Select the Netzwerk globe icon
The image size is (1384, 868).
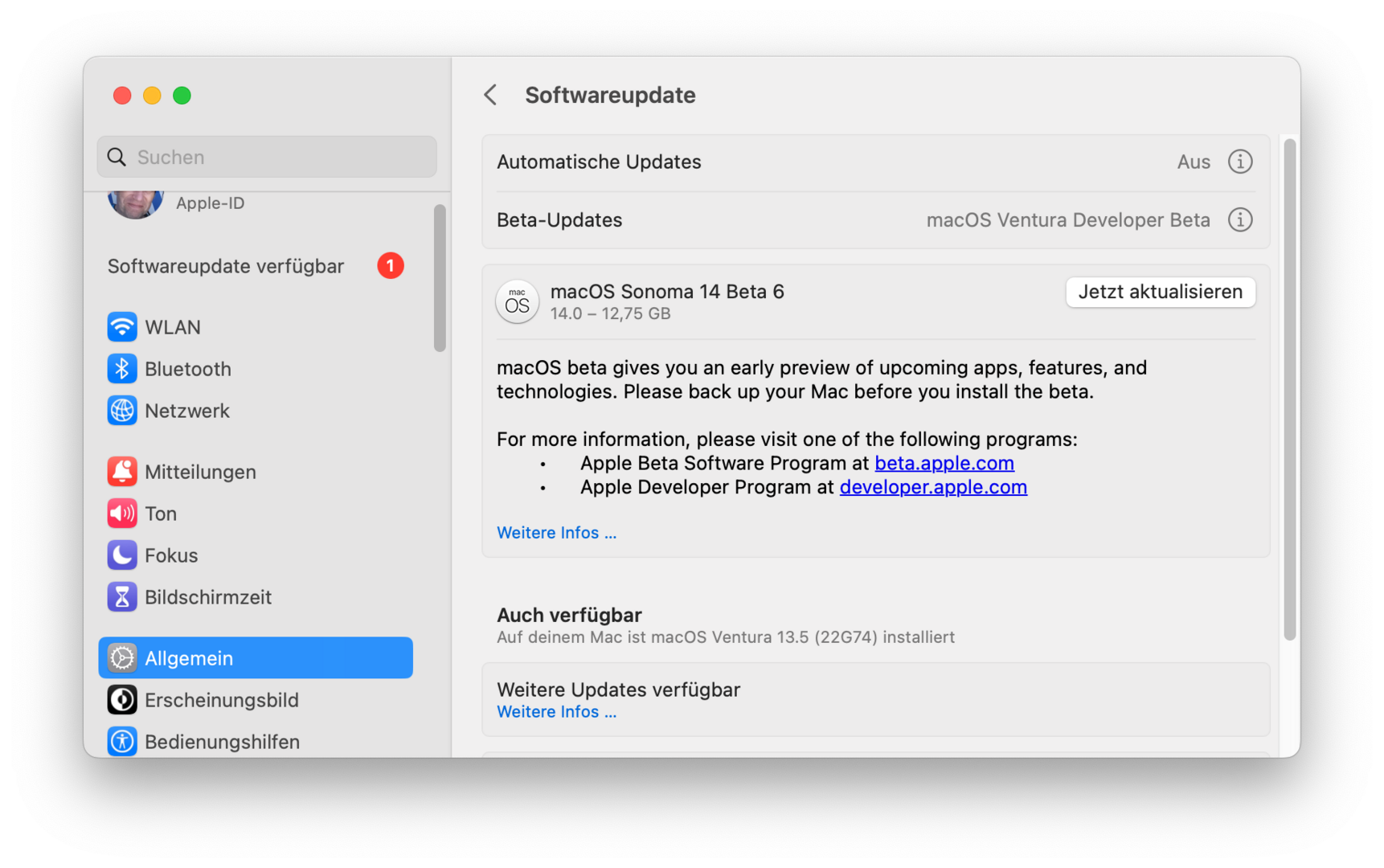[122, 411]
